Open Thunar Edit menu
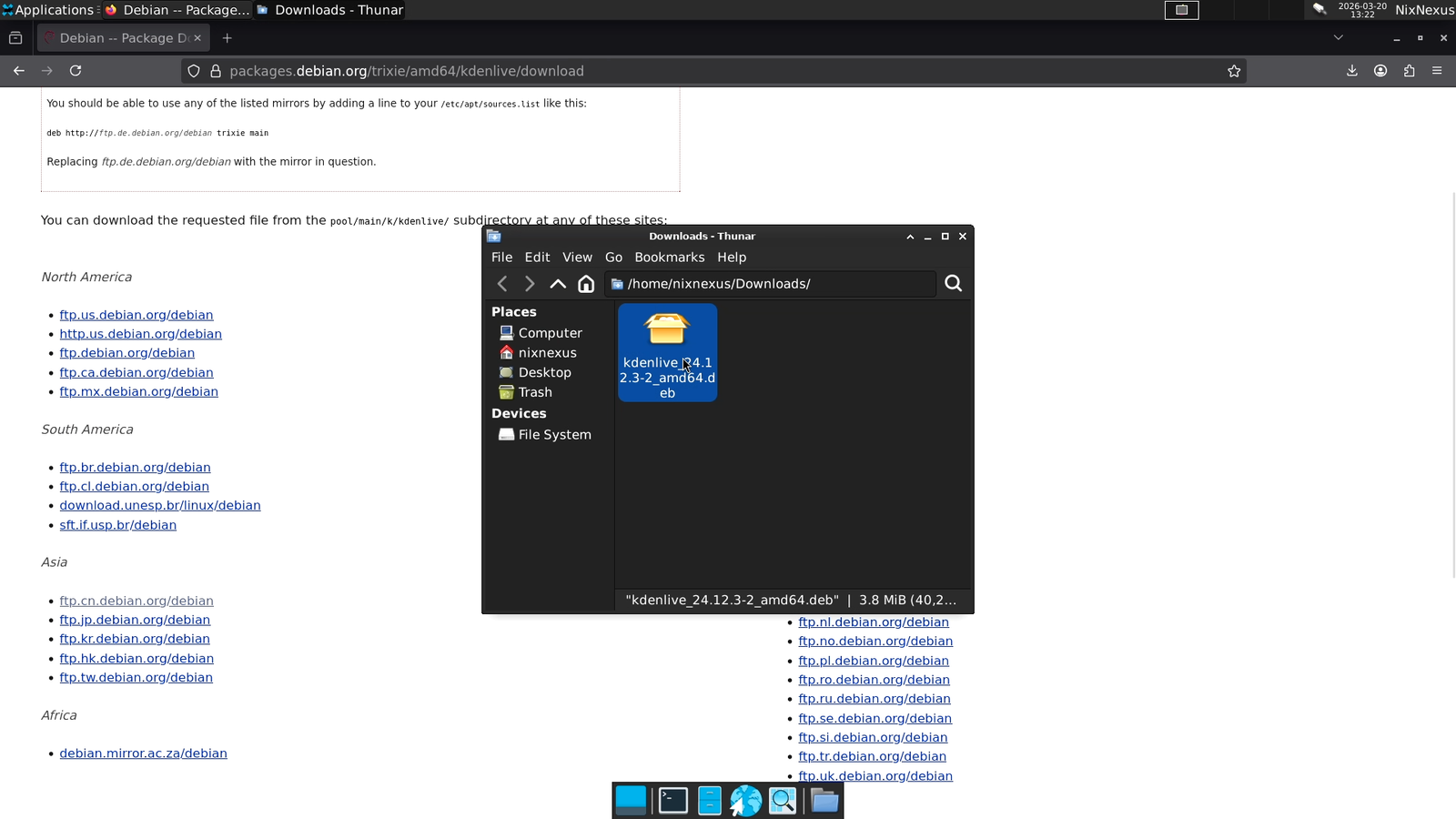 pyautogui.click(x=537, y=258)
